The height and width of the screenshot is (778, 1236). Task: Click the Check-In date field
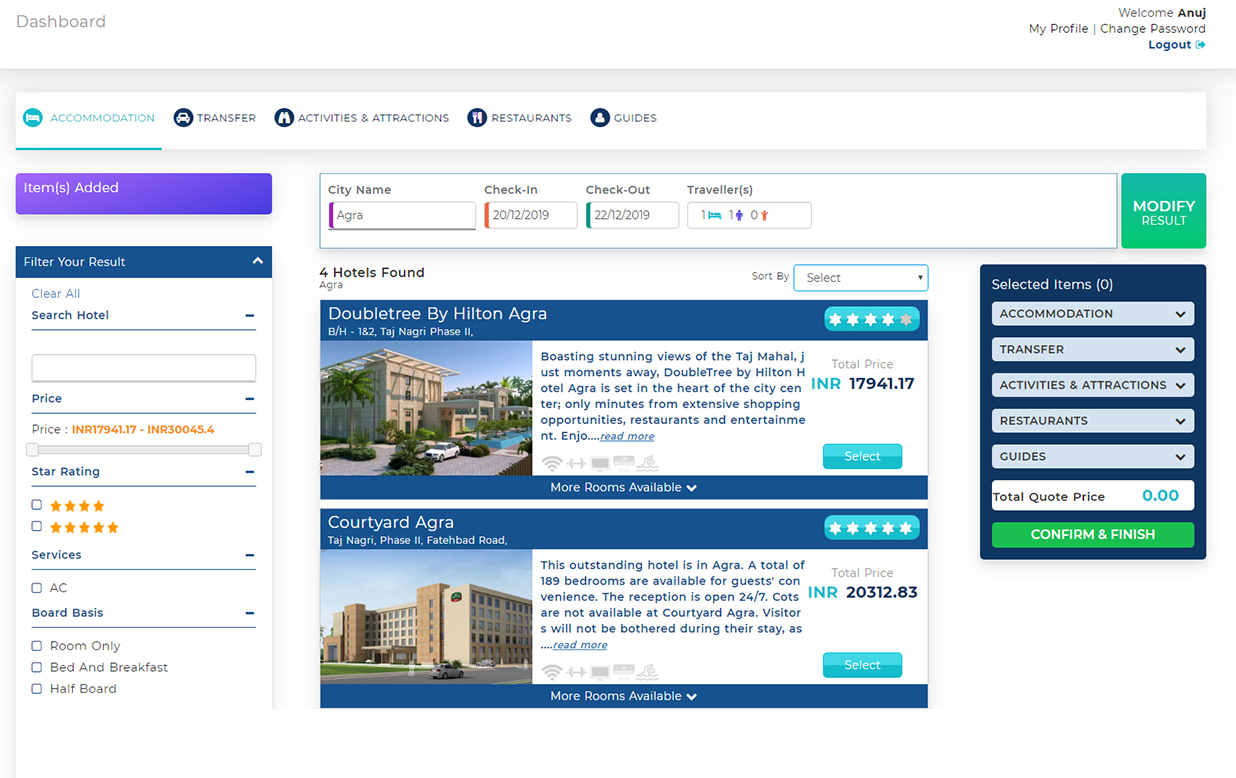click(531, 215)
